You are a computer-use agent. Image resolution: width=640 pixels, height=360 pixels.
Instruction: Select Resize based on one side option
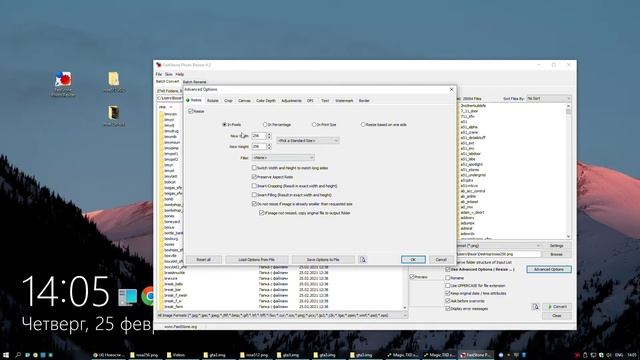click(363, 124)
